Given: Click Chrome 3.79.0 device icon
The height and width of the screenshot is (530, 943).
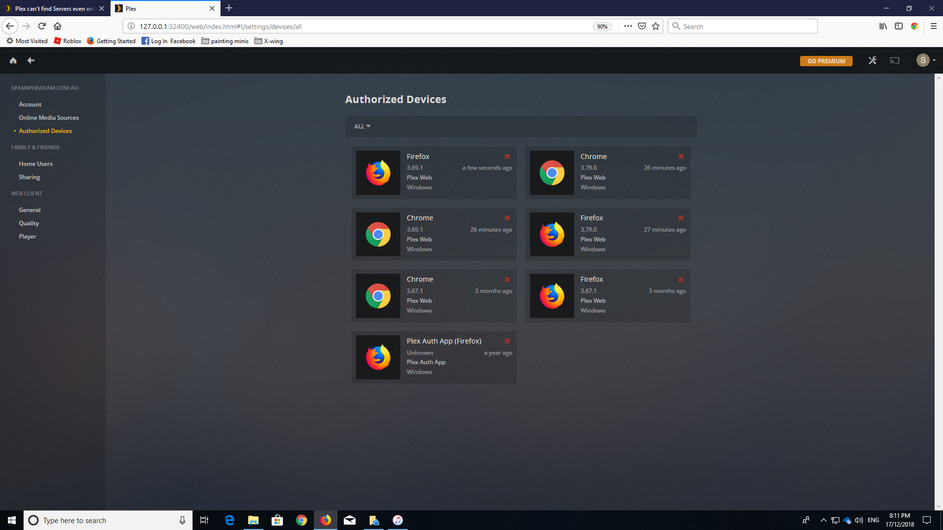Looking at the screenshot, I should [551, 173].
